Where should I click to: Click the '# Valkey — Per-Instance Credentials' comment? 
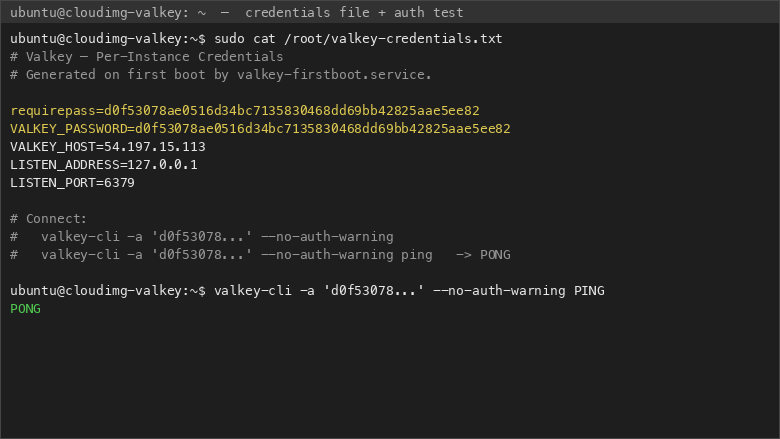click(x=147, y=57)
